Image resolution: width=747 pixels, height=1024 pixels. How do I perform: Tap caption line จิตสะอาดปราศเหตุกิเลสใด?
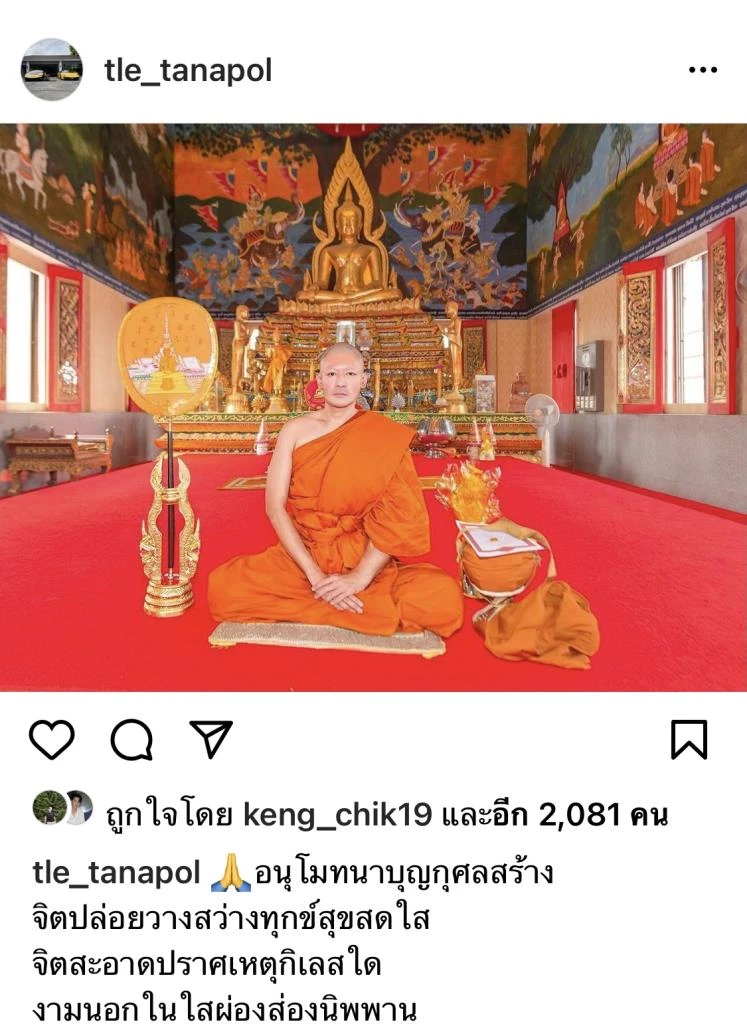pos(206,965)
